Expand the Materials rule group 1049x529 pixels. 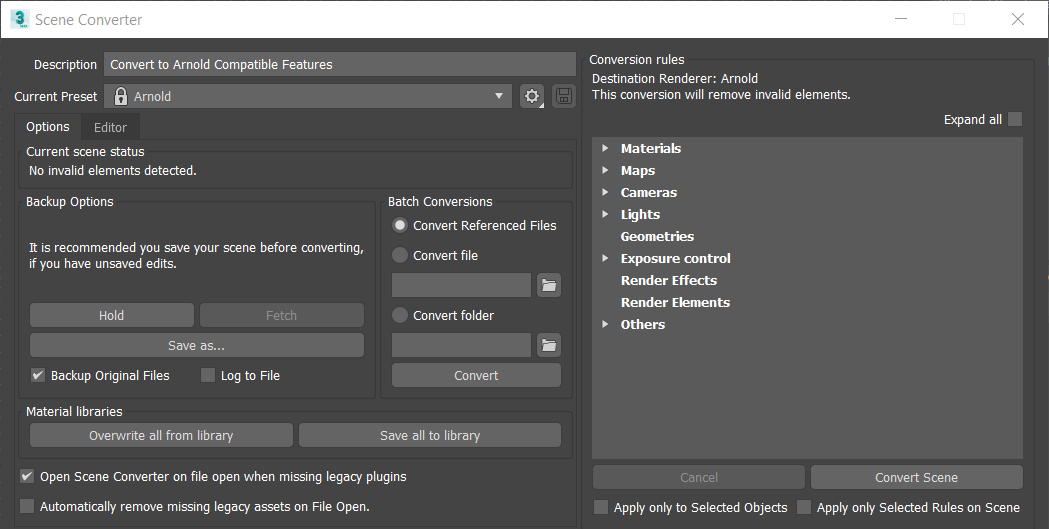[605, 149]
